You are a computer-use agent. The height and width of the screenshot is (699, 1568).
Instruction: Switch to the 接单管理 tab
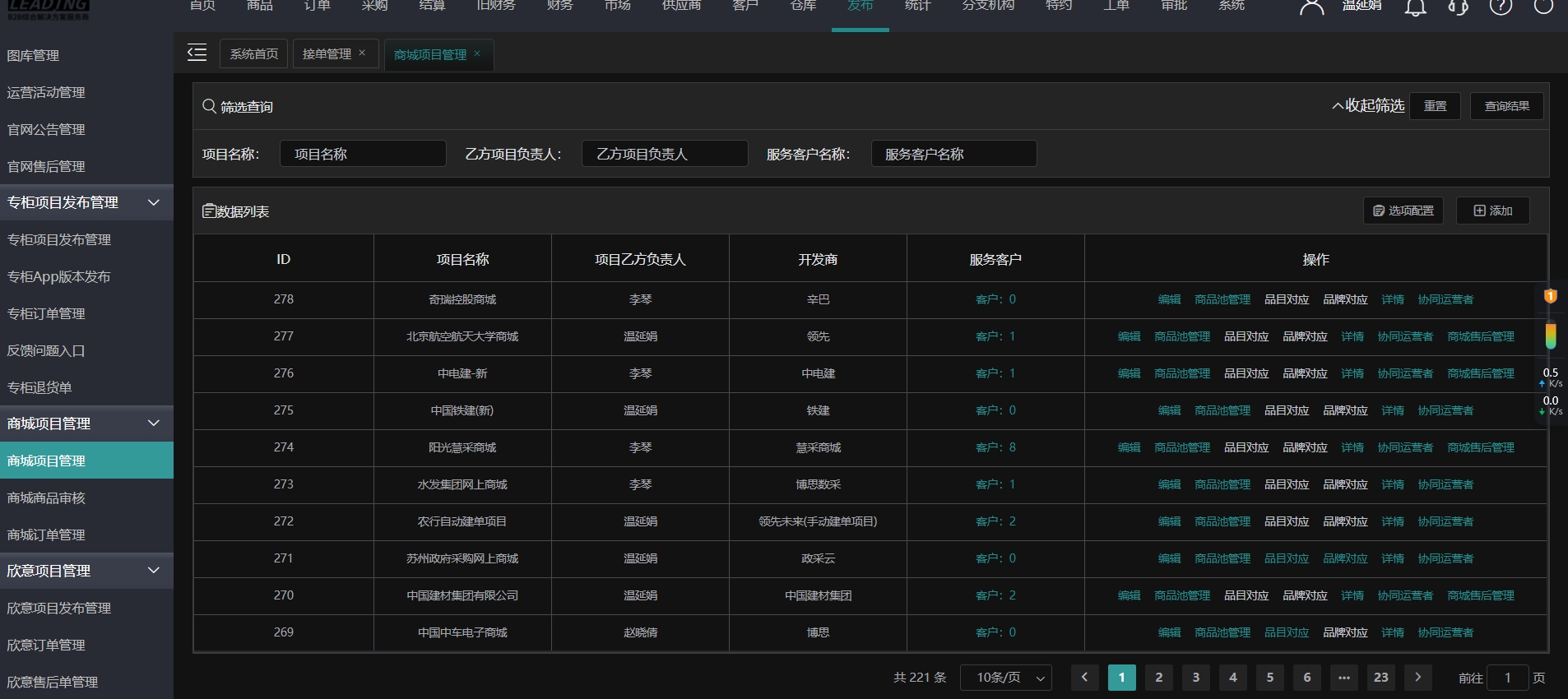(327, 53)
